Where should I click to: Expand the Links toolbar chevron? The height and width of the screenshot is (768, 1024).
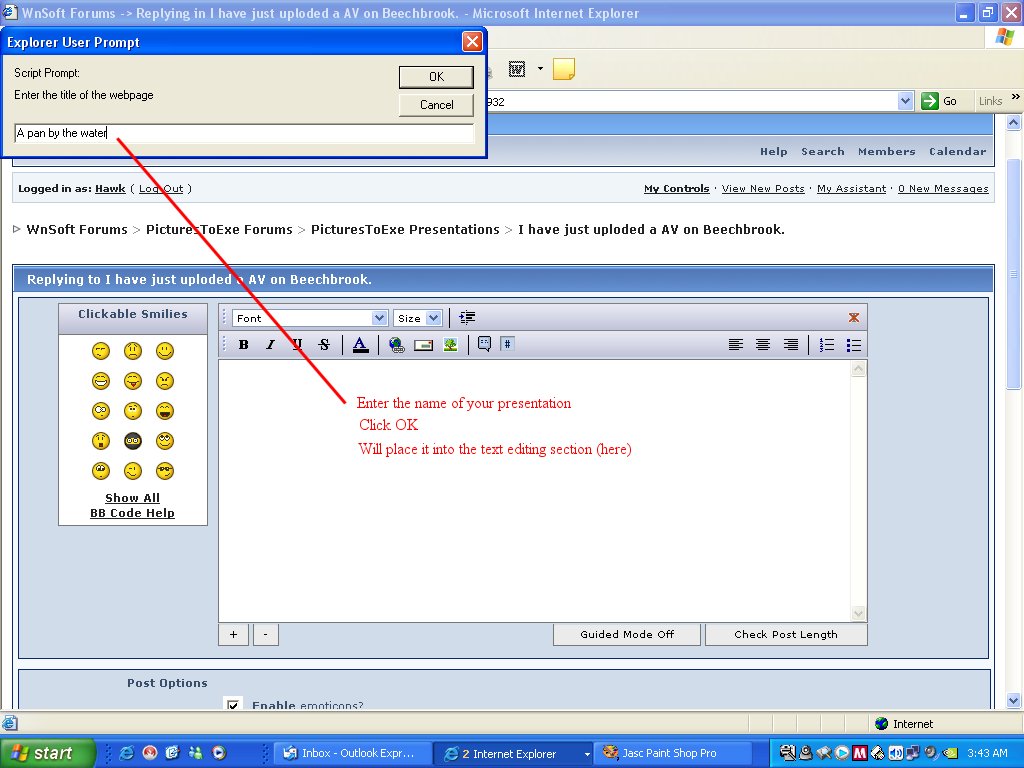[1016, 97]
